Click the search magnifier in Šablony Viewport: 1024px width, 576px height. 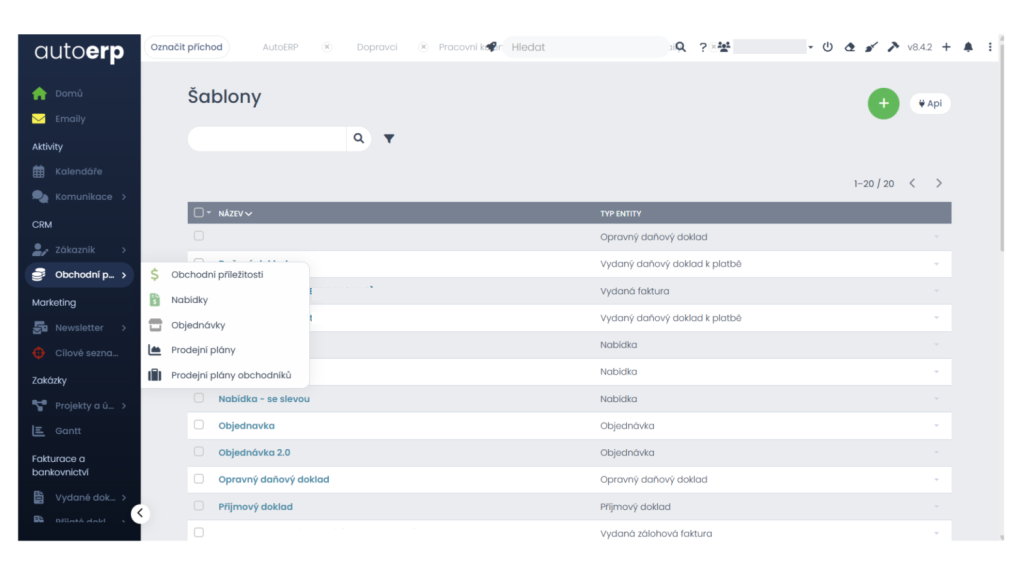tap(359, 139)
